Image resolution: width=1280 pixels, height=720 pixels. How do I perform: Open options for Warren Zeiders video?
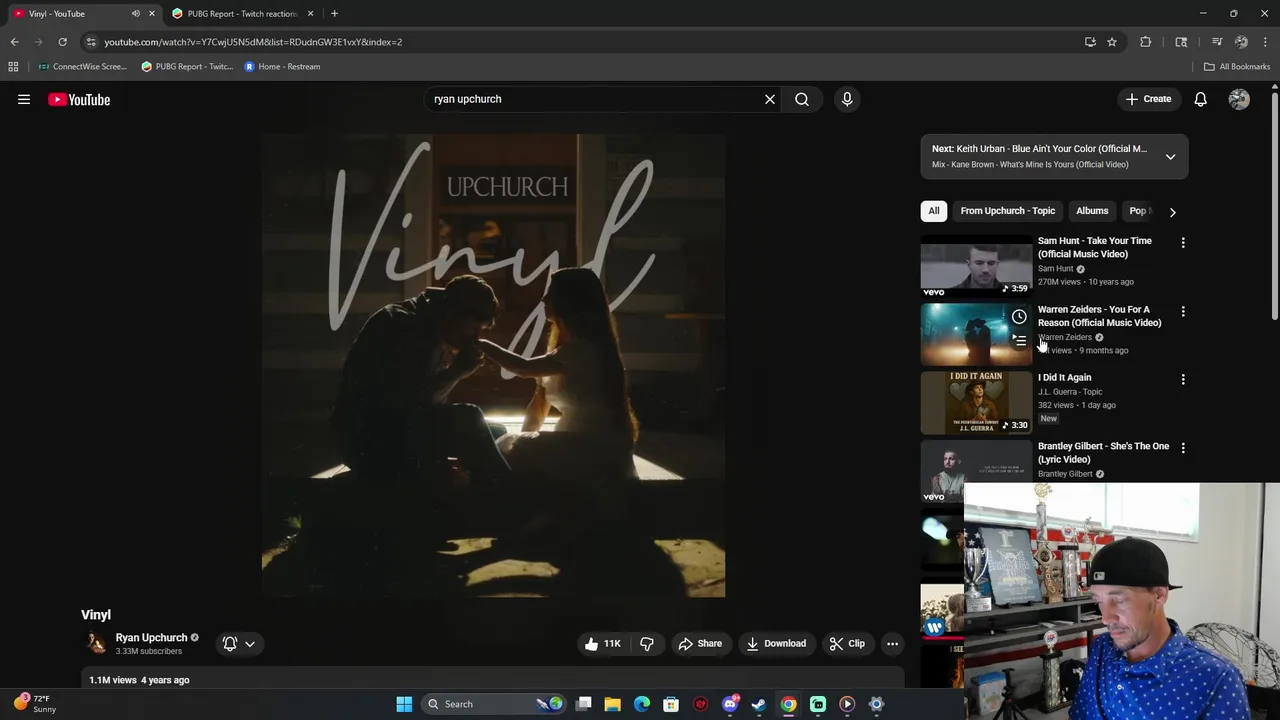click(x=1183, y=312)
